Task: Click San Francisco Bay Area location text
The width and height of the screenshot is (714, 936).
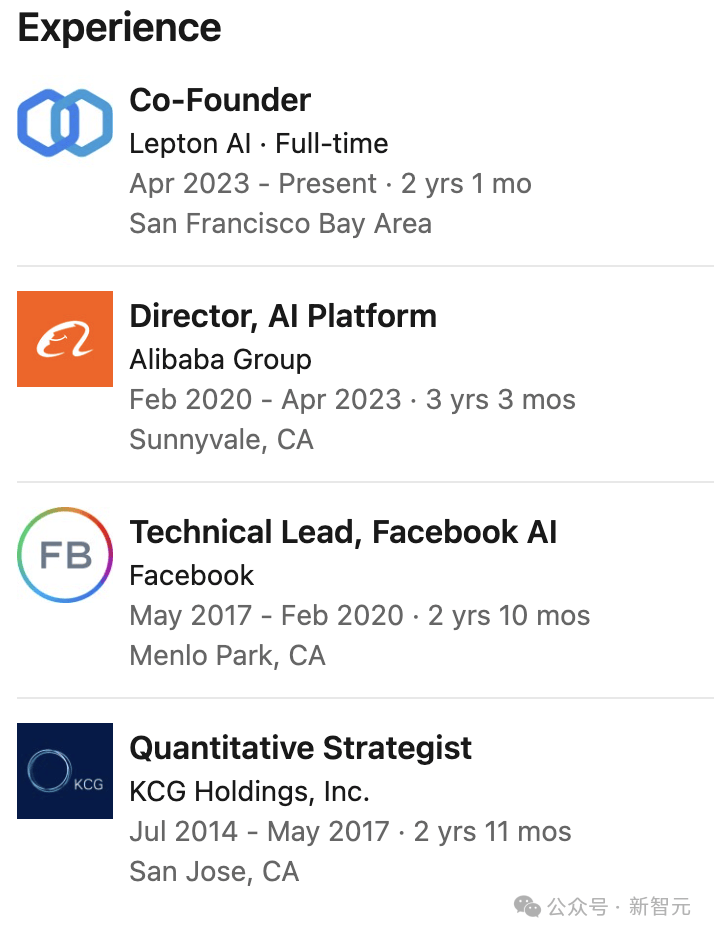Action: pyautogui.click(x=280, y=223)
